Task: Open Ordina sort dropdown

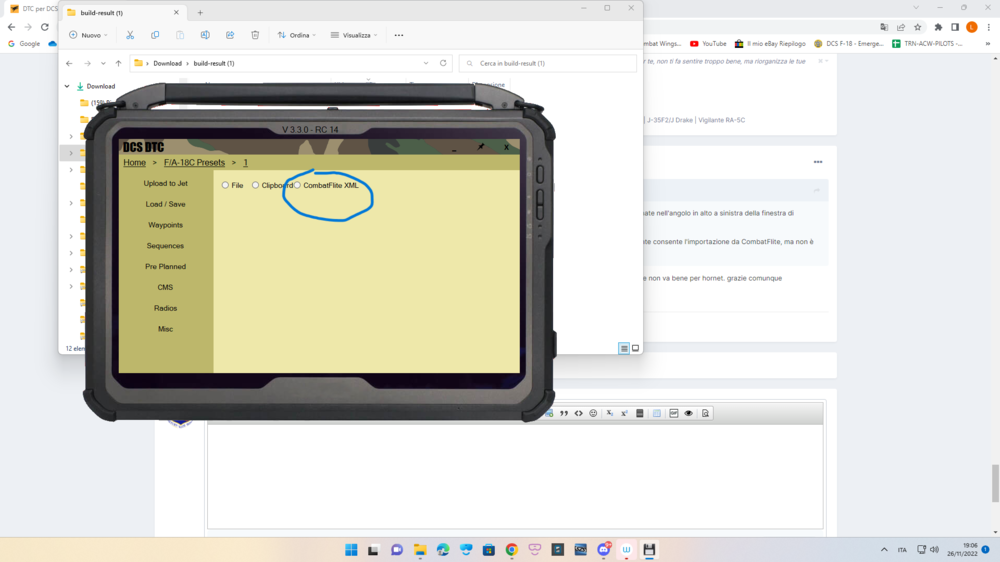Action: click(297, 35)
